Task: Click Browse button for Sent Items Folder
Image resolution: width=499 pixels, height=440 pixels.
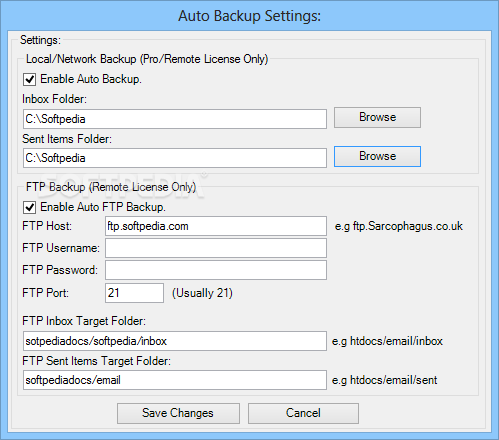Action: [377, 156]
